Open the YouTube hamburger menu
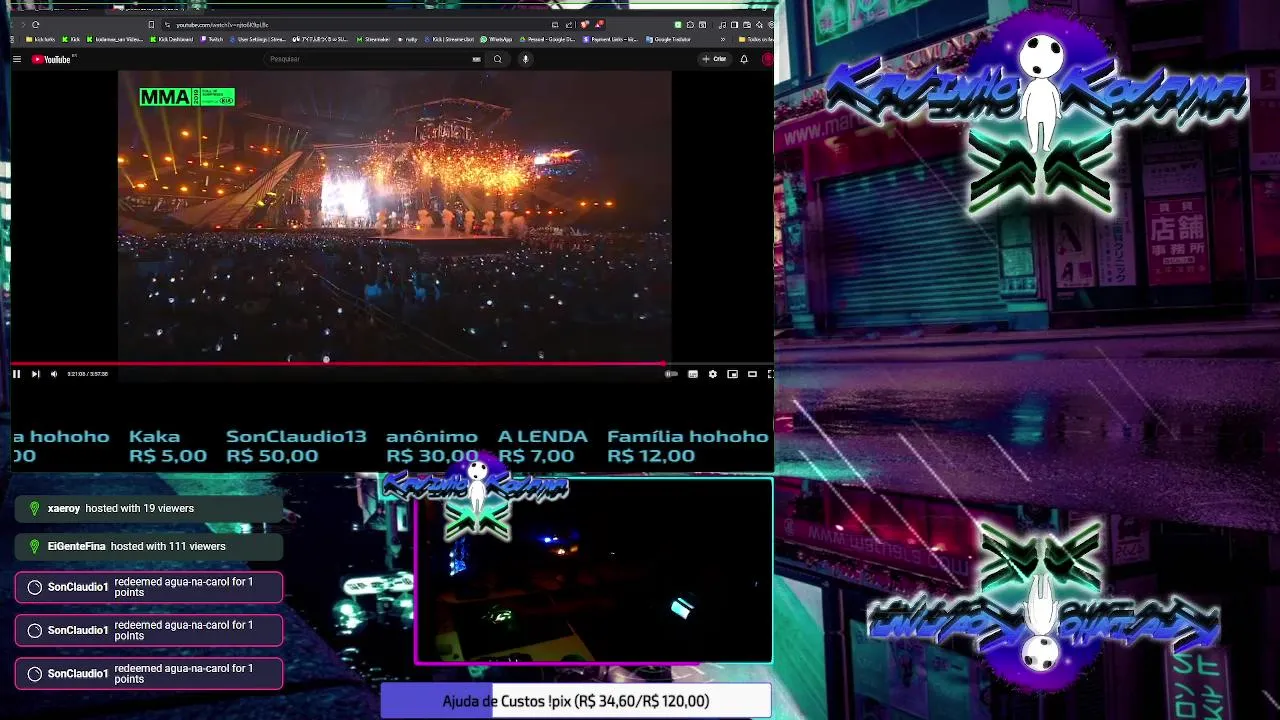This screenshot has height=720, width=1280. pos(17,59)
